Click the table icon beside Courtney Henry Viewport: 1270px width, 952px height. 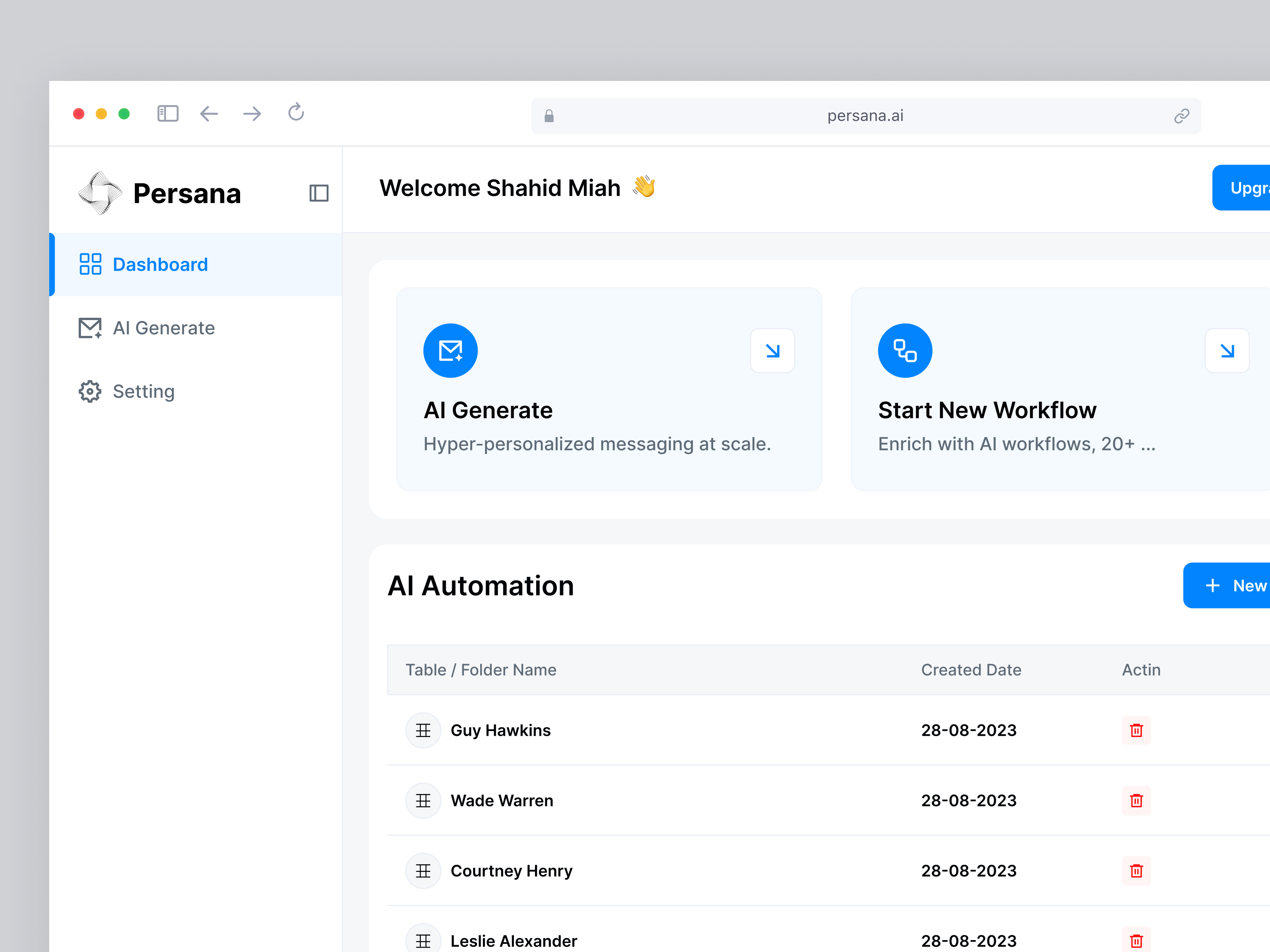(x=423, y=871)
